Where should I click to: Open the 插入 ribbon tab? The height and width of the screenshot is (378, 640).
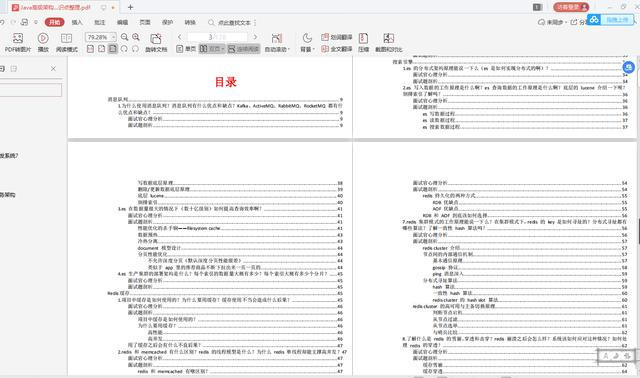[77, 22]
